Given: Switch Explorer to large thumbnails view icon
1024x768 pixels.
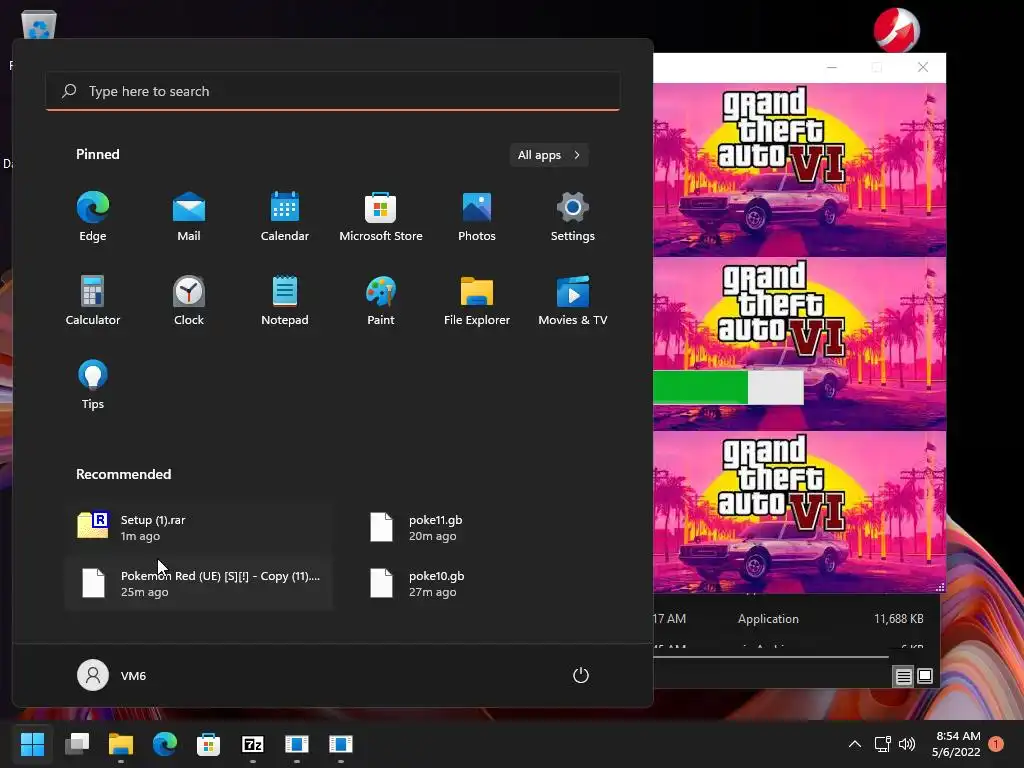Looking at the screenshot, I should pos(925,676).
